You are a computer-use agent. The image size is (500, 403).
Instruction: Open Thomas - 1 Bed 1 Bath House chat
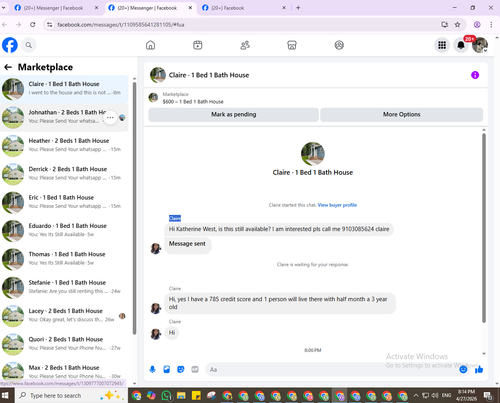click(x=64, y=259)
